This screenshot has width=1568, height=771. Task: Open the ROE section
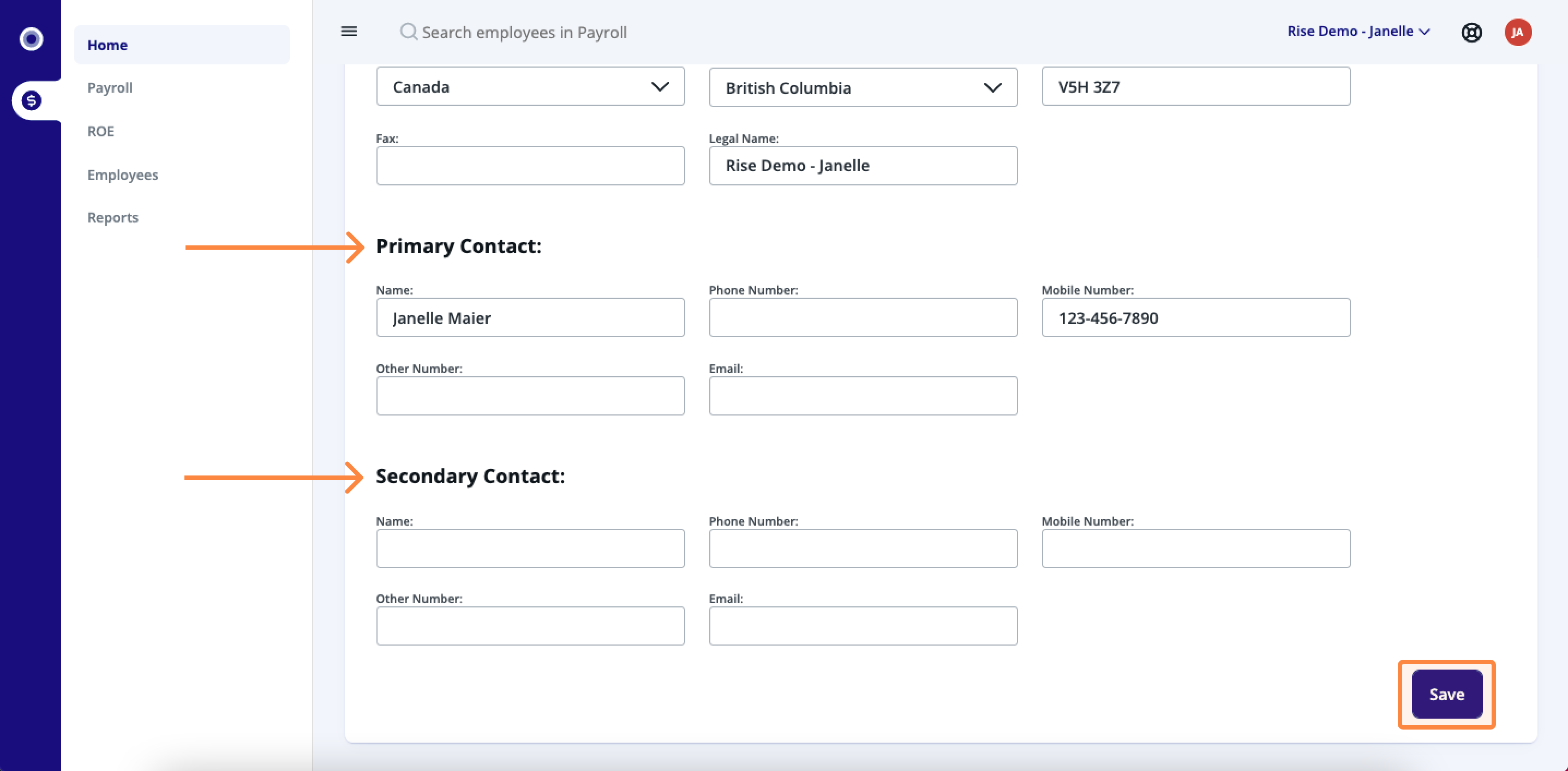click(100, 131)
